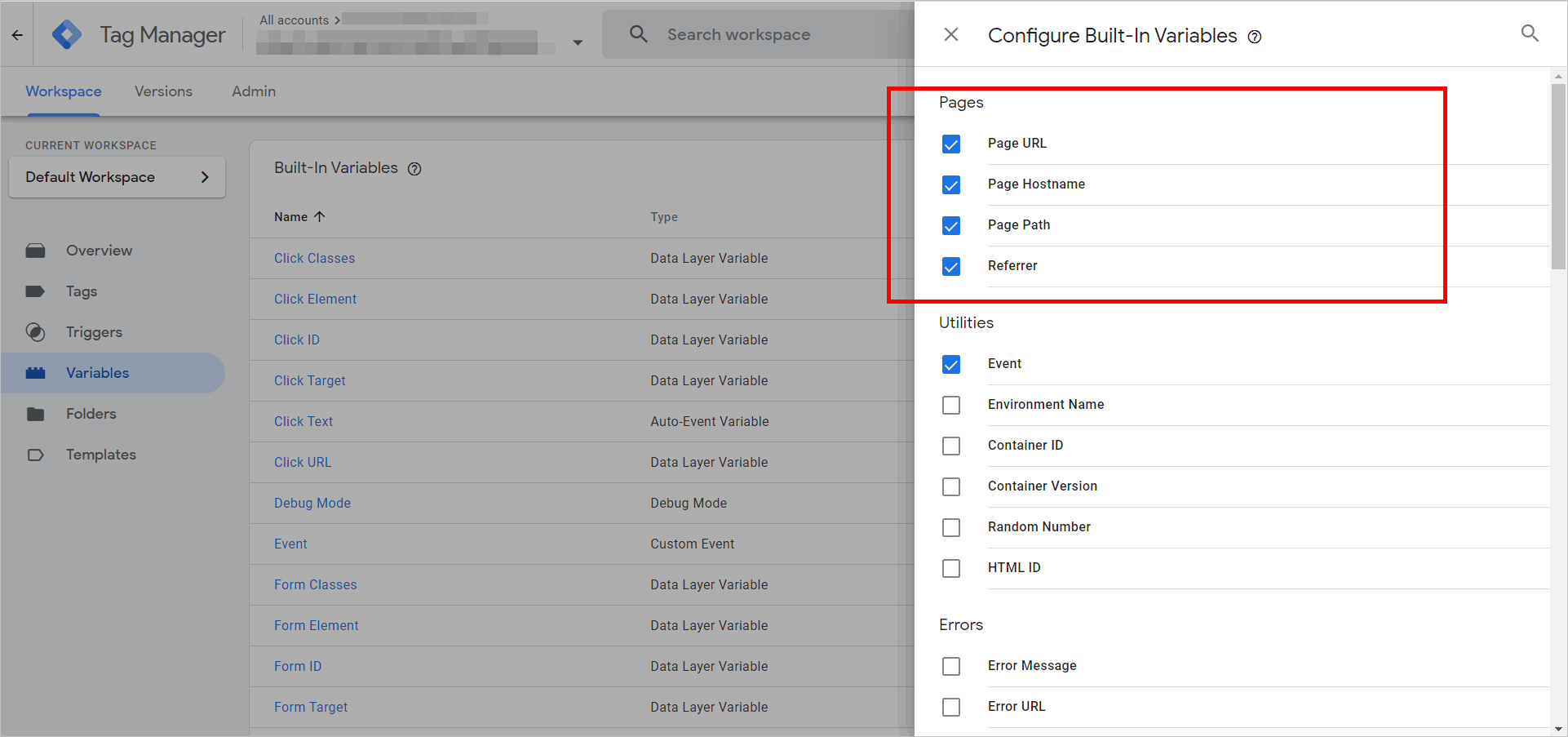Click the Name column header
Screen dimensions: 1568x737
[x=290, y=217]
